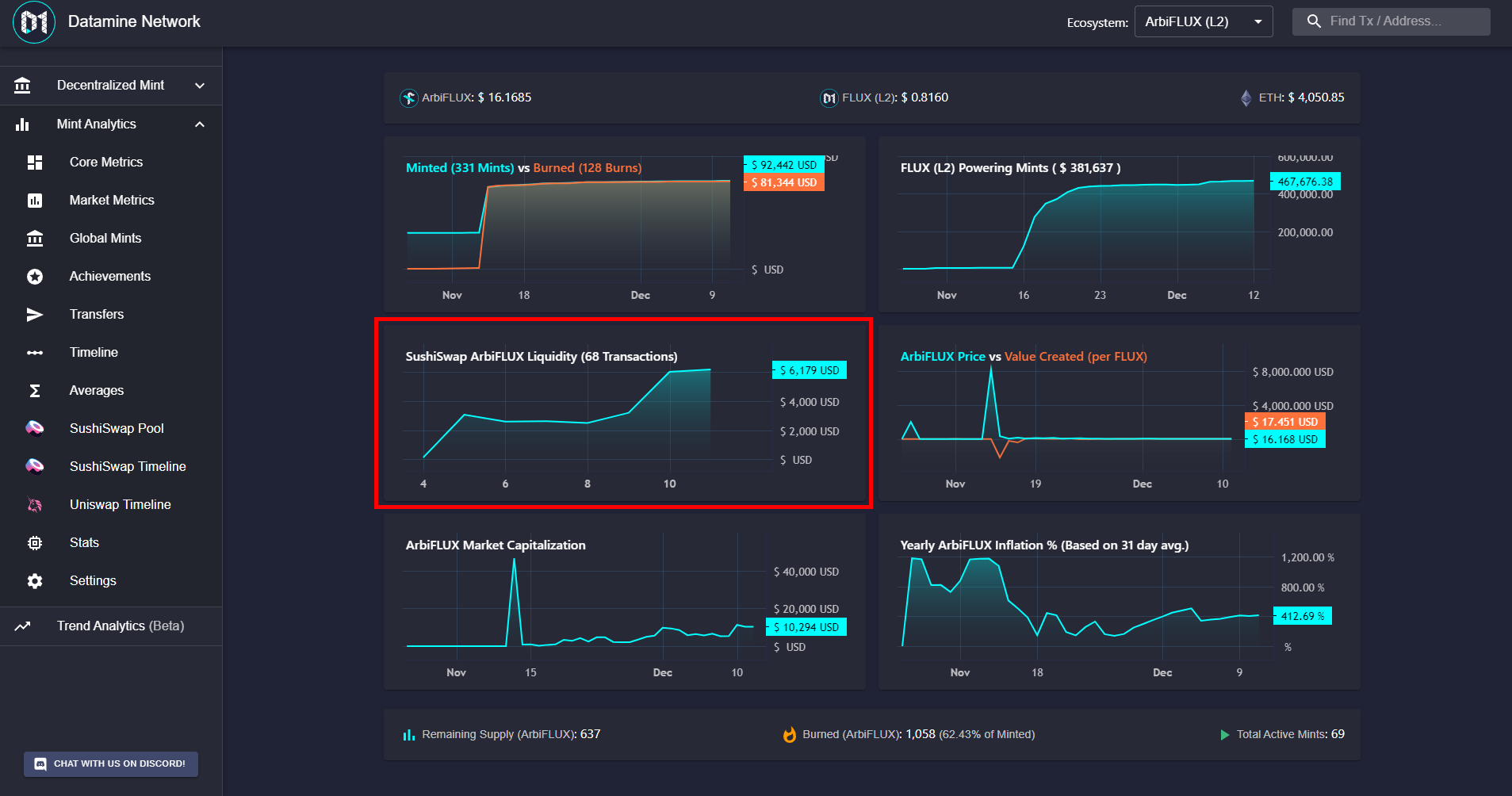
Task: Click the Discord logo icon
Action: (x=40, y=764)
